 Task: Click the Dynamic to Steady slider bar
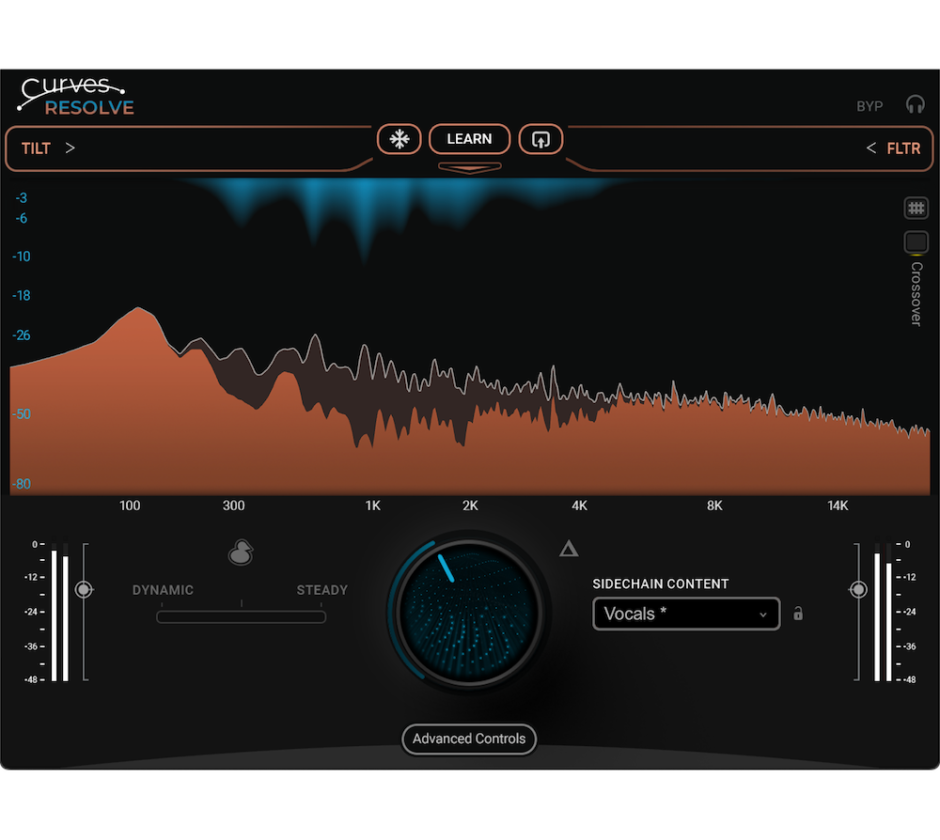point(241,617)
